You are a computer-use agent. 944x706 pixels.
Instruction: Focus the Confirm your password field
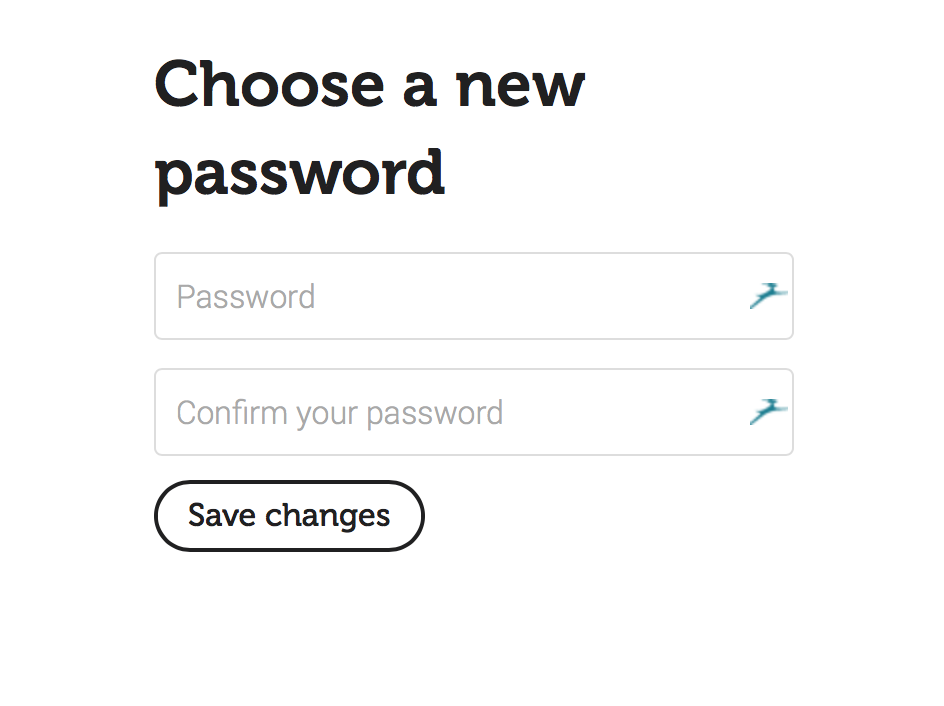point(450,412)
